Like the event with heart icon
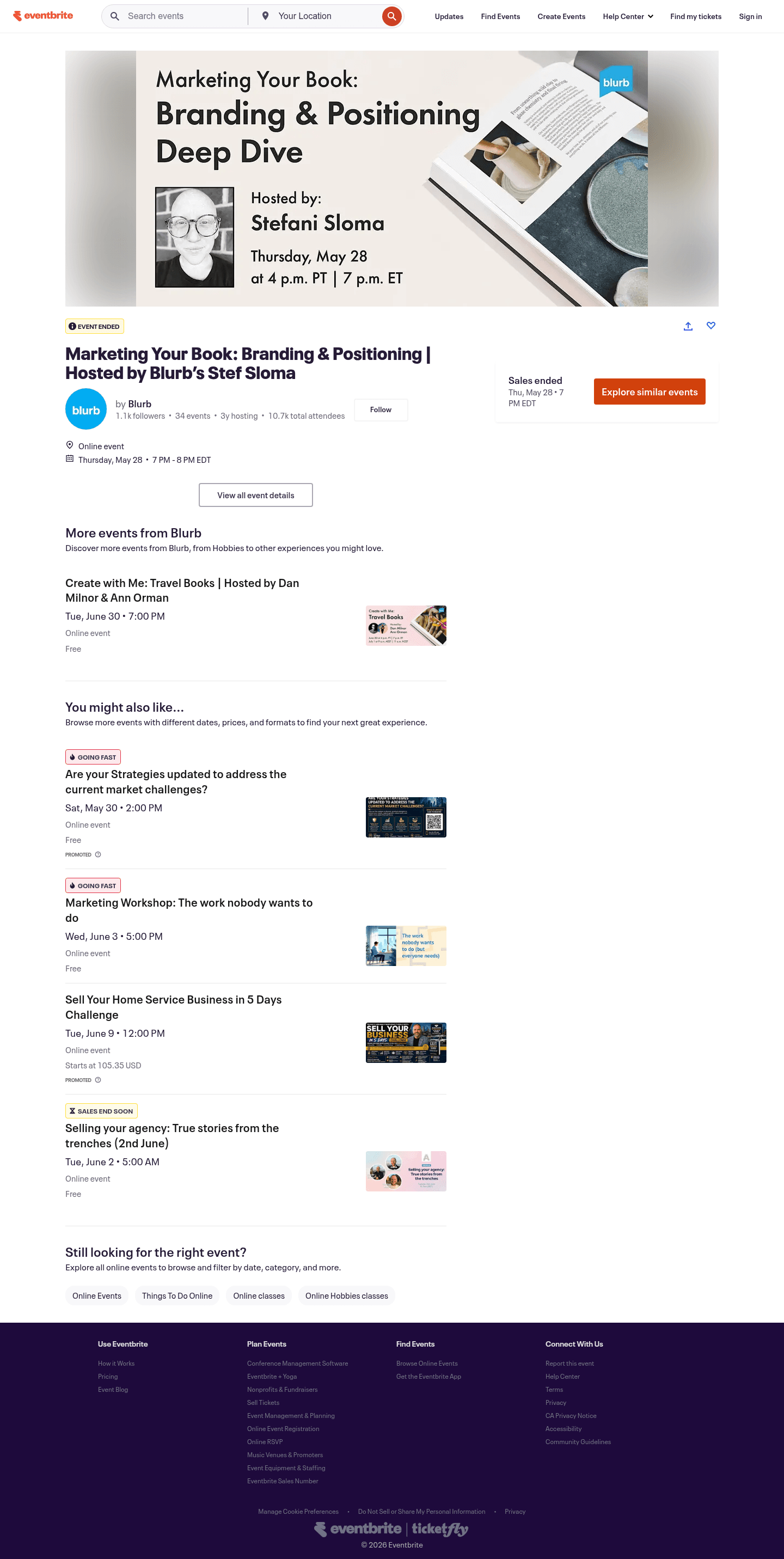784x1559 pixels. (711, 326)
